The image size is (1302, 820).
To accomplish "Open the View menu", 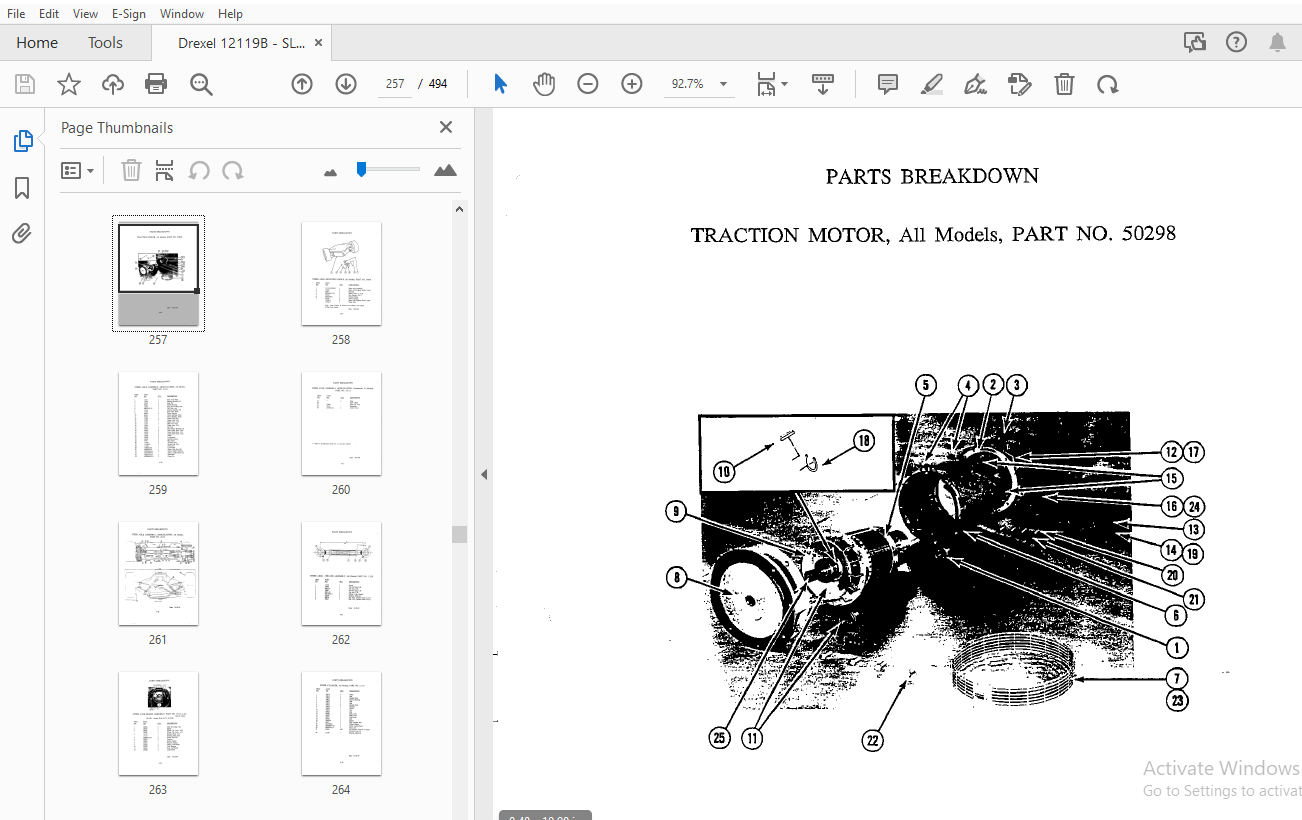I will coord(86,14).
